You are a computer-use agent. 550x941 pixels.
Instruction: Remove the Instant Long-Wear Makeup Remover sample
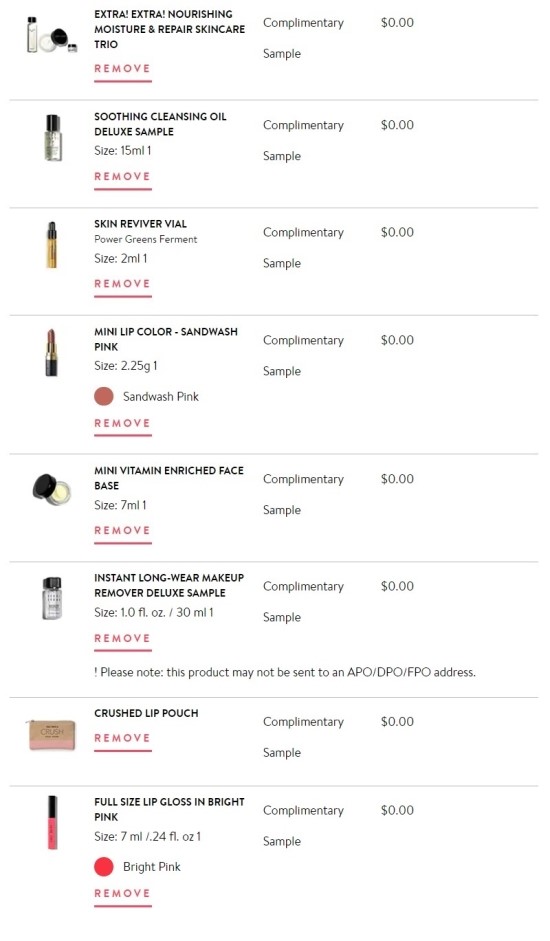(122, 639)
